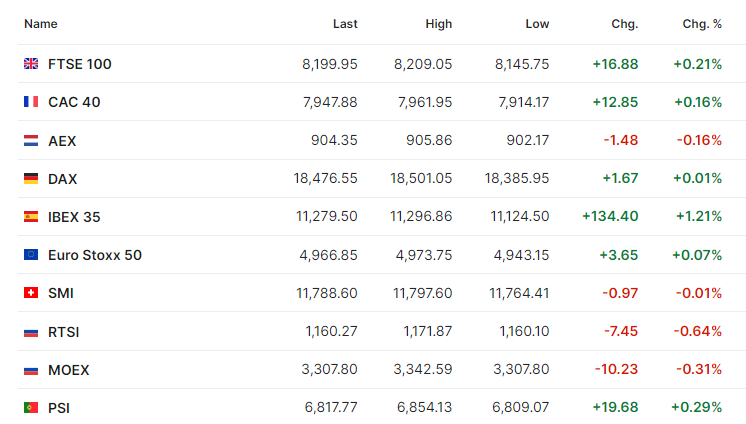Image resolution: width=746 pixels, height=424 pixels.
Task: Sort by the High column header
Action: click(439, 24)
